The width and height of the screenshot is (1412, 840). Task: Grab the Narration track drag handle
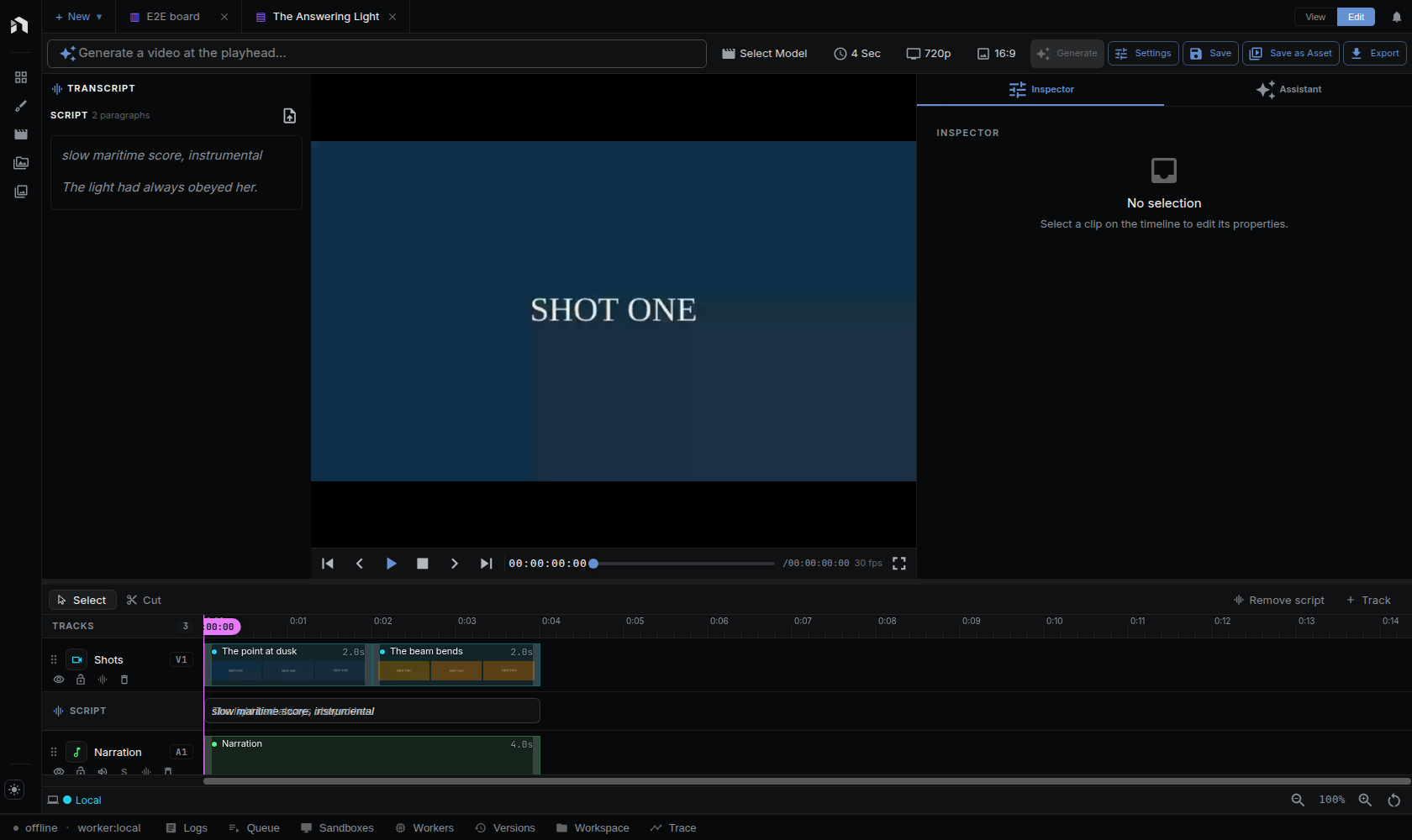[54, 752]
